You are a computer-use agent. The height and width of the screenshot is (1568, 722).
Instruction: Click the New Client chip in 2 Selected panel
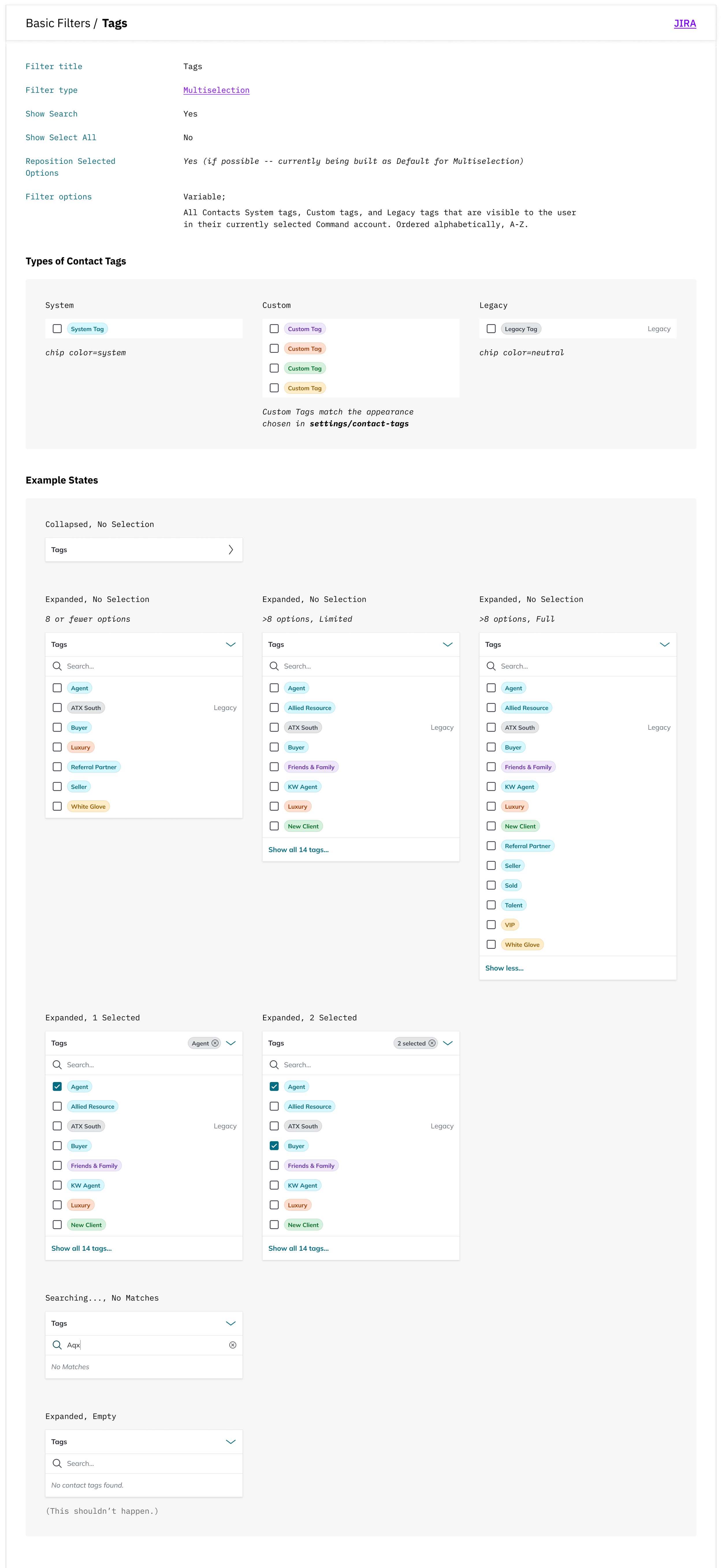(303, 1225)
